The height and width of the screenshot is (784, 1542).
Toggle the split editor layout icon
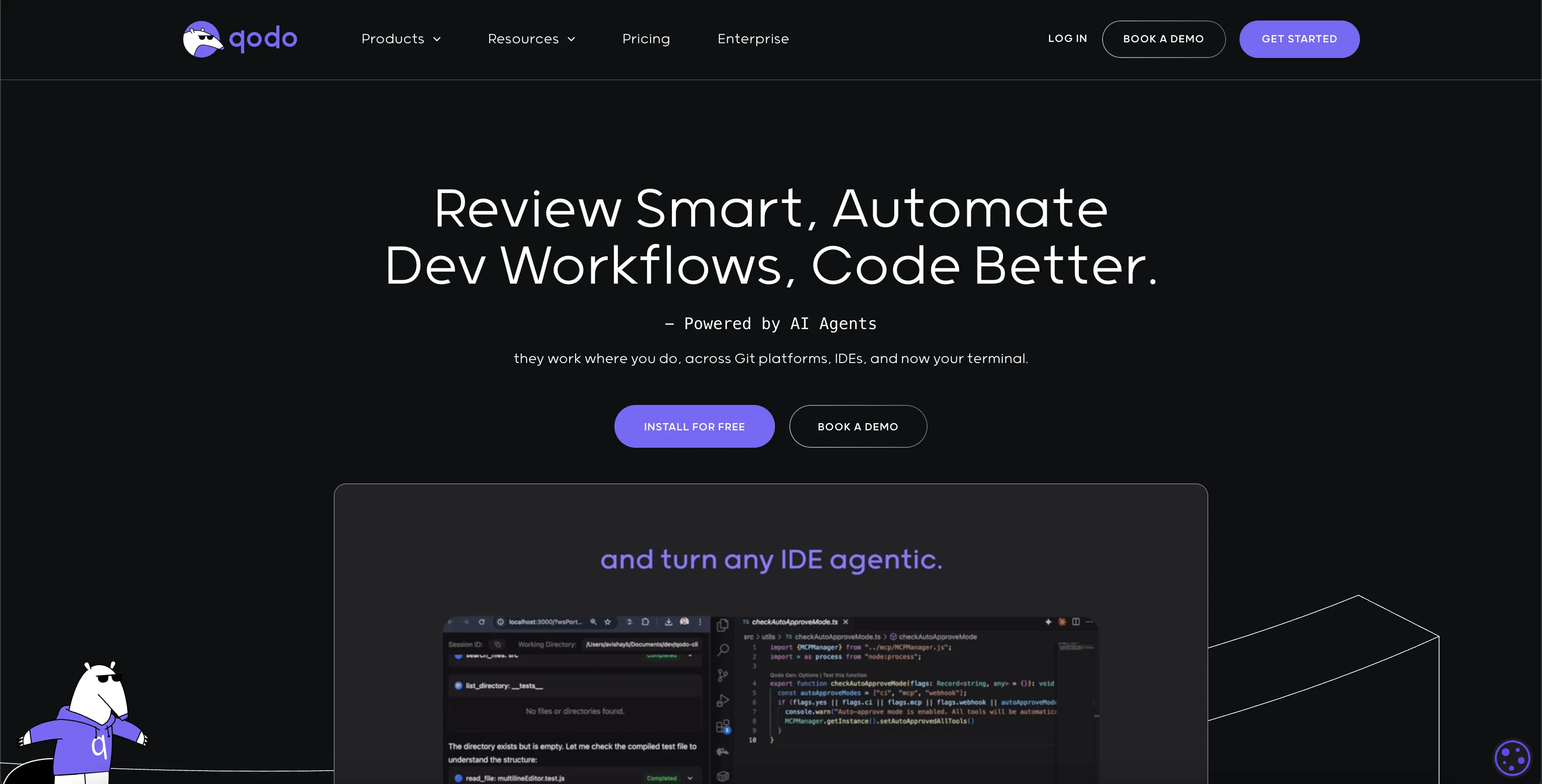1076,622
